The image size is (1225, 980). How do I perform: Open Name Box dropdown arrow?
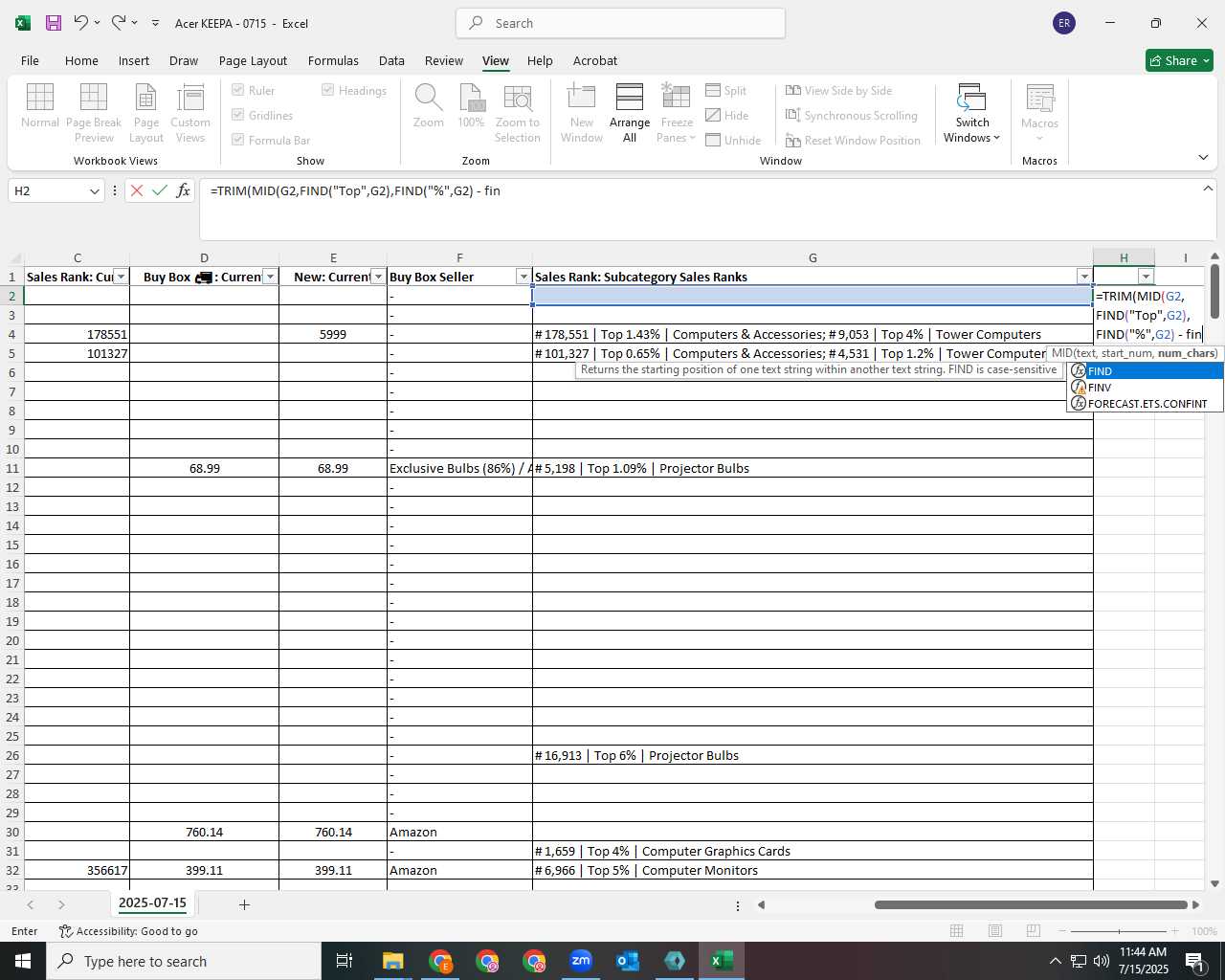tap(94, 190)
